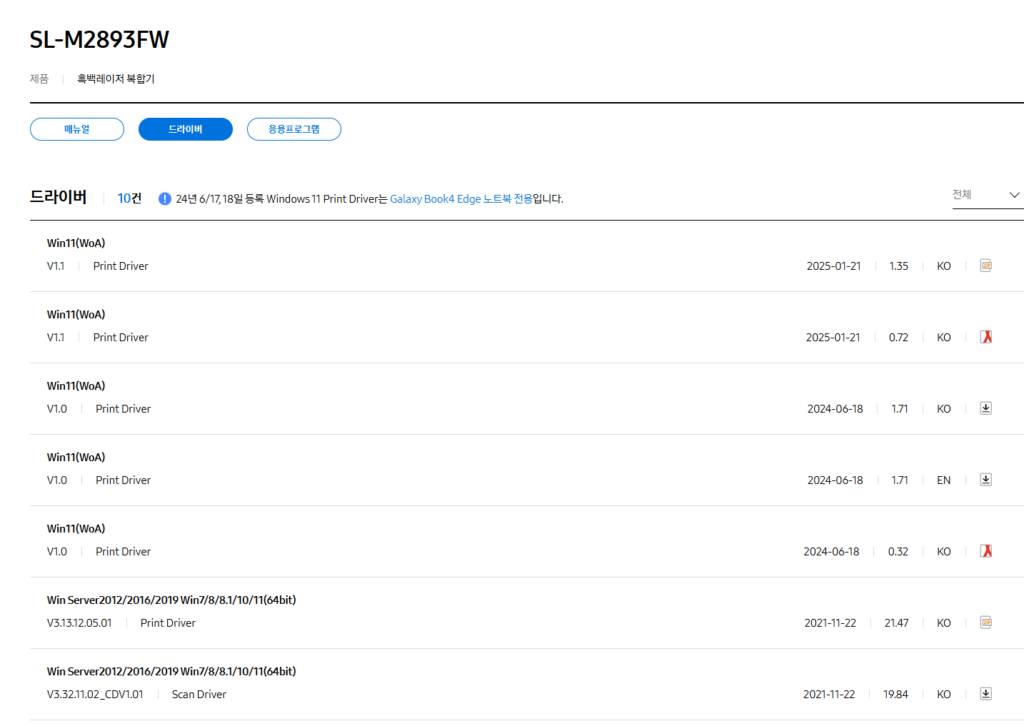The image size is (1024, 726).
Task: Click the version text V3.13.12.05.01
Action: [x=79, y=623]
